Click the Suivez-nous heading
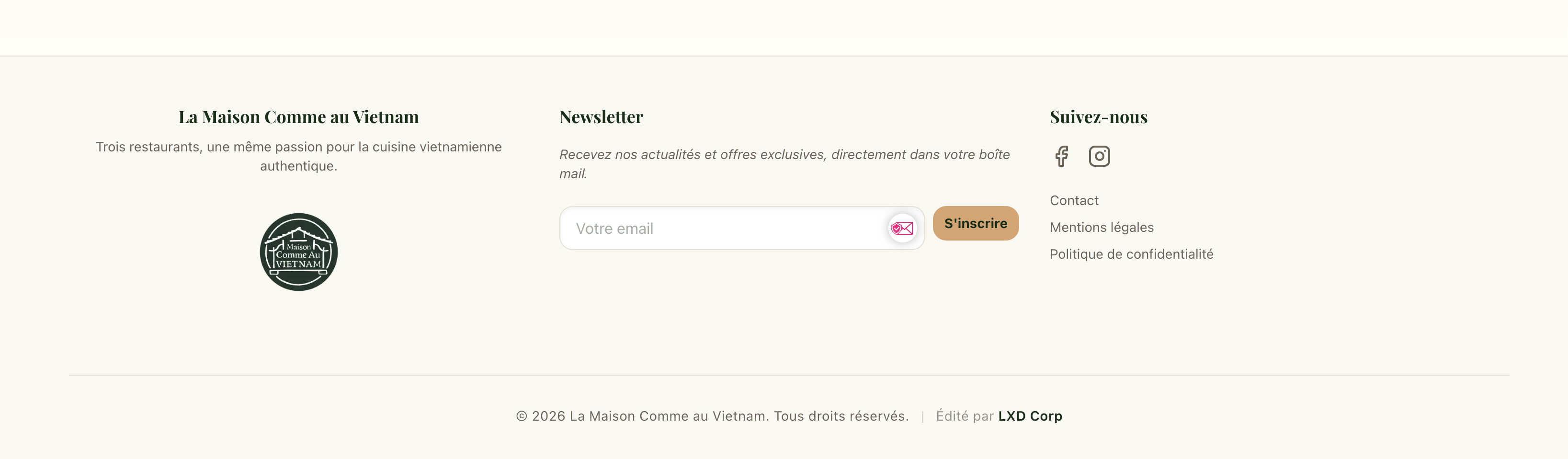 point(1099,117)
